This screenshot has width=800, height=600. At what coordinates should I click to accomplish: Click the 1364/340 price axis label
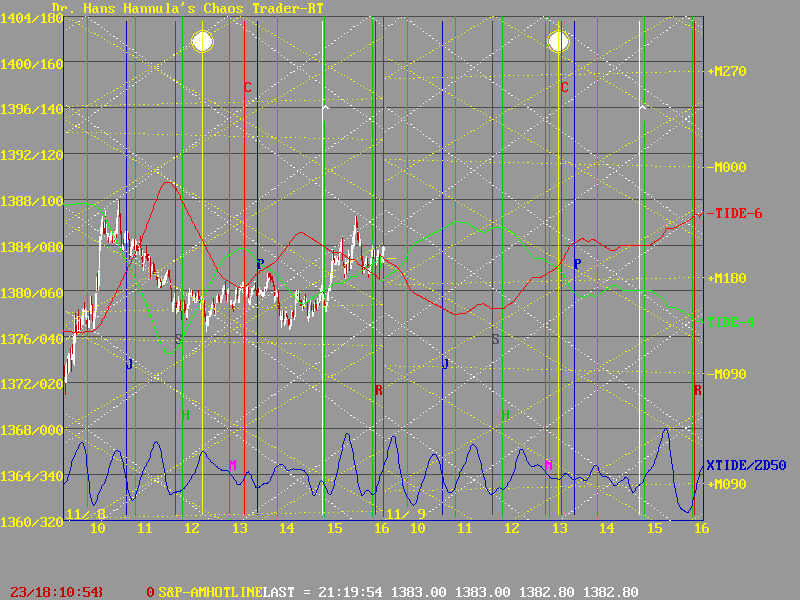(32, 476)
